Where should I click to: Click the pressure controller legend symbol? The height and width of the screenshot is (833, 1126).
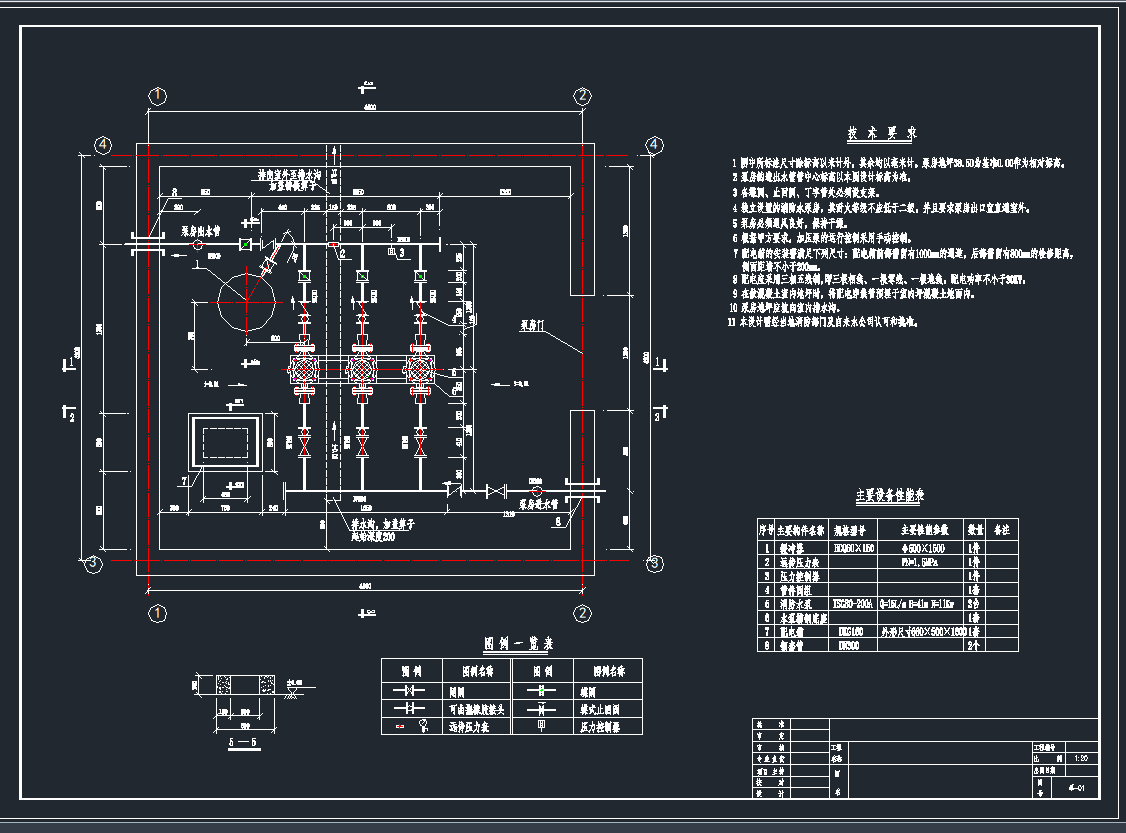coord(541,726)
